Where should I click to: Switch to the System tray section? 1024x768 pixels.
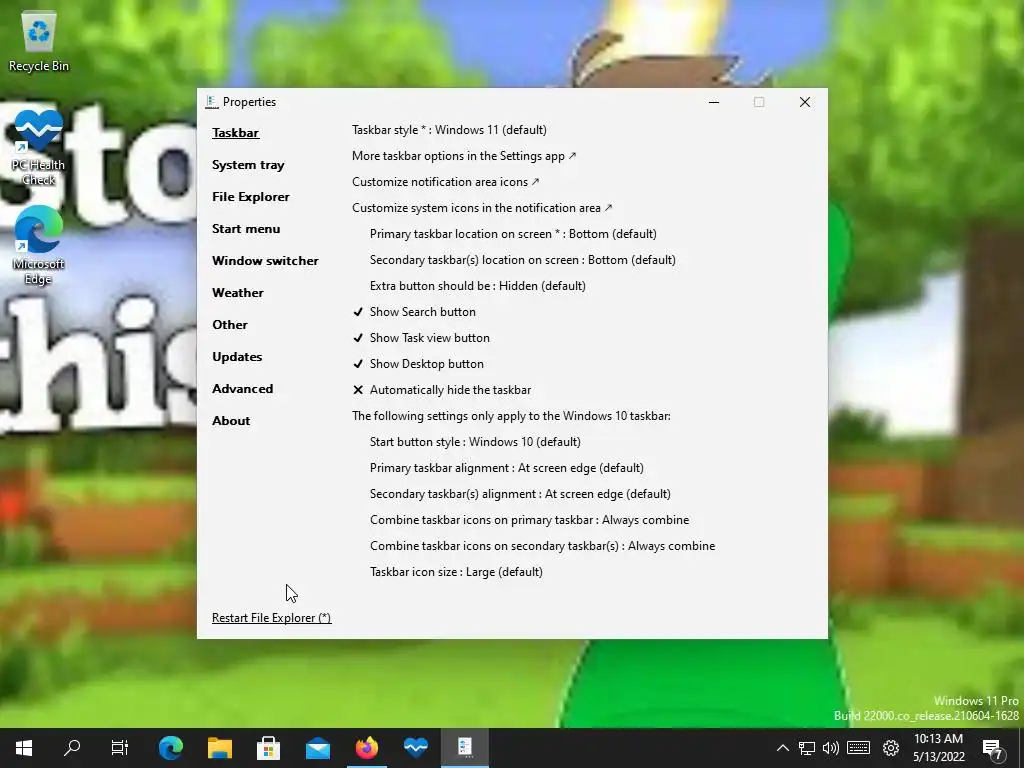pos(248,165)
